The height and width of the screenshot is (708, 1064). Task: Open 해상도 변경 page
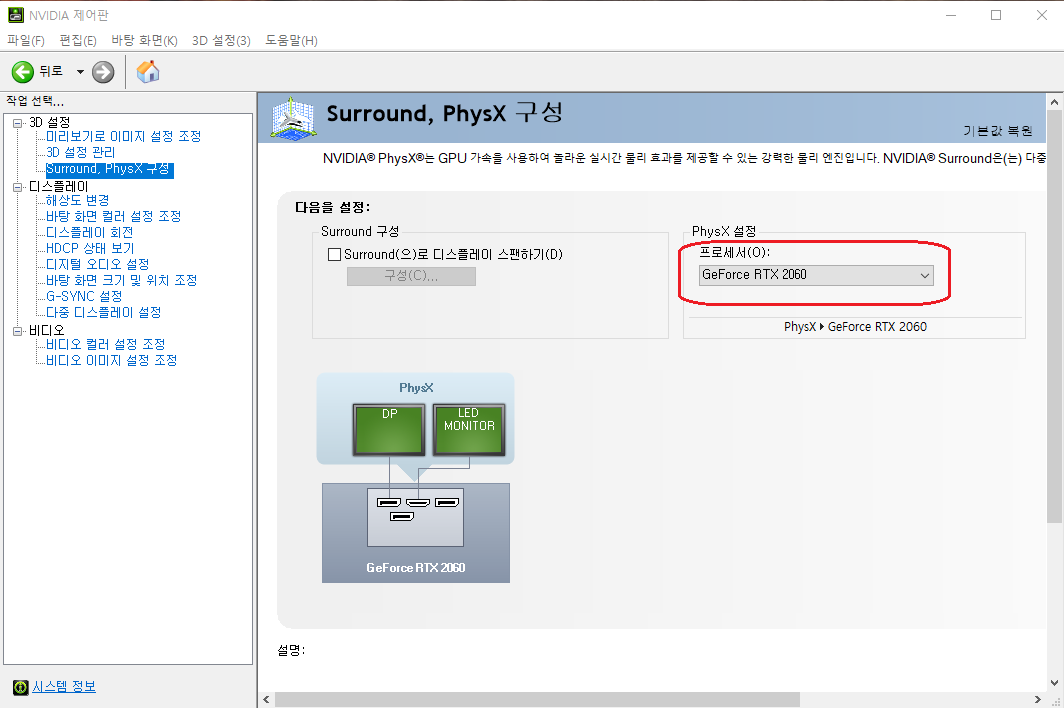pos(77,200)
